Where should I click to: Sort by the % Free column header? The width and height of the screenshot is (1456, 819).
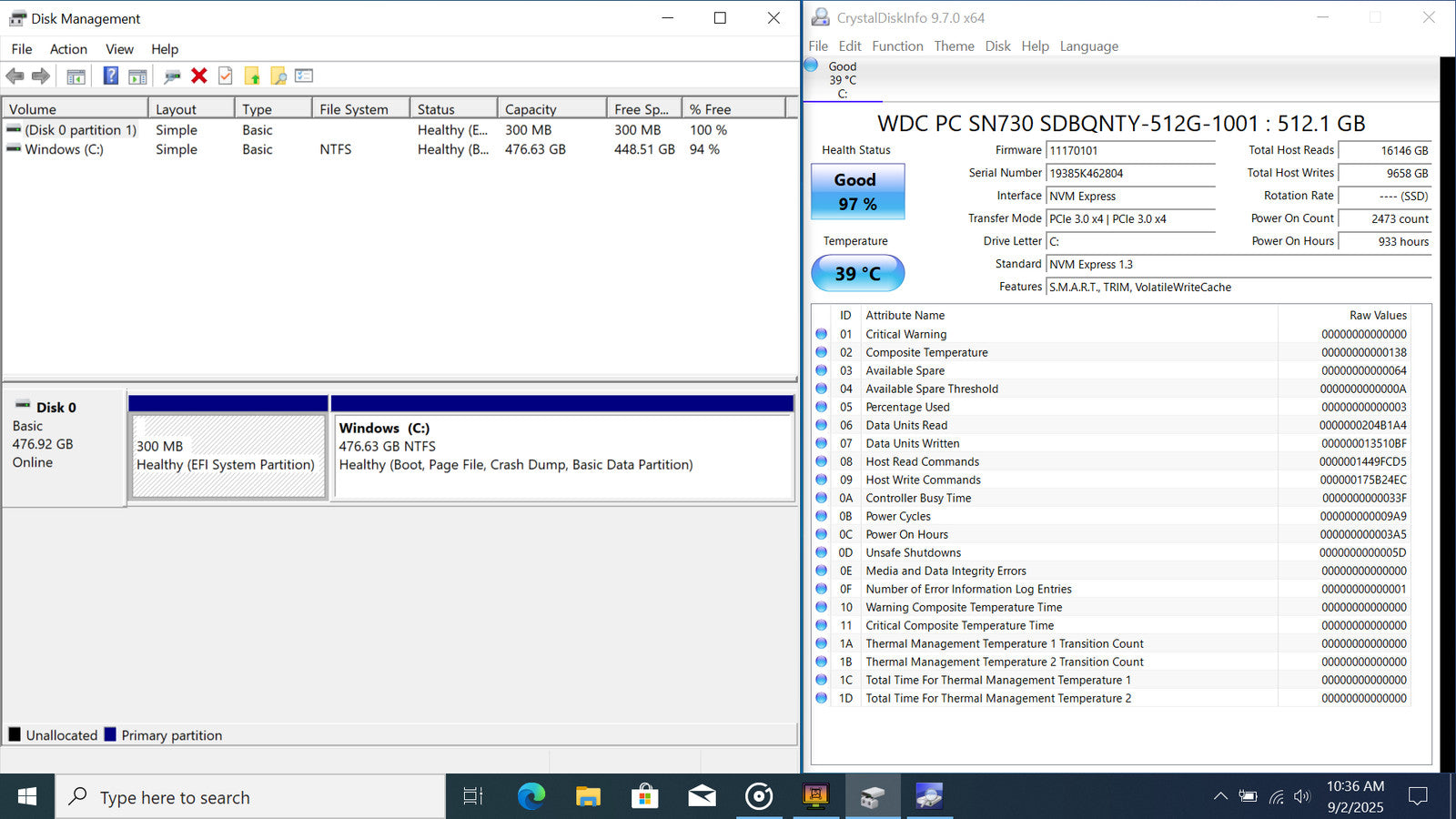pos(733,109)
